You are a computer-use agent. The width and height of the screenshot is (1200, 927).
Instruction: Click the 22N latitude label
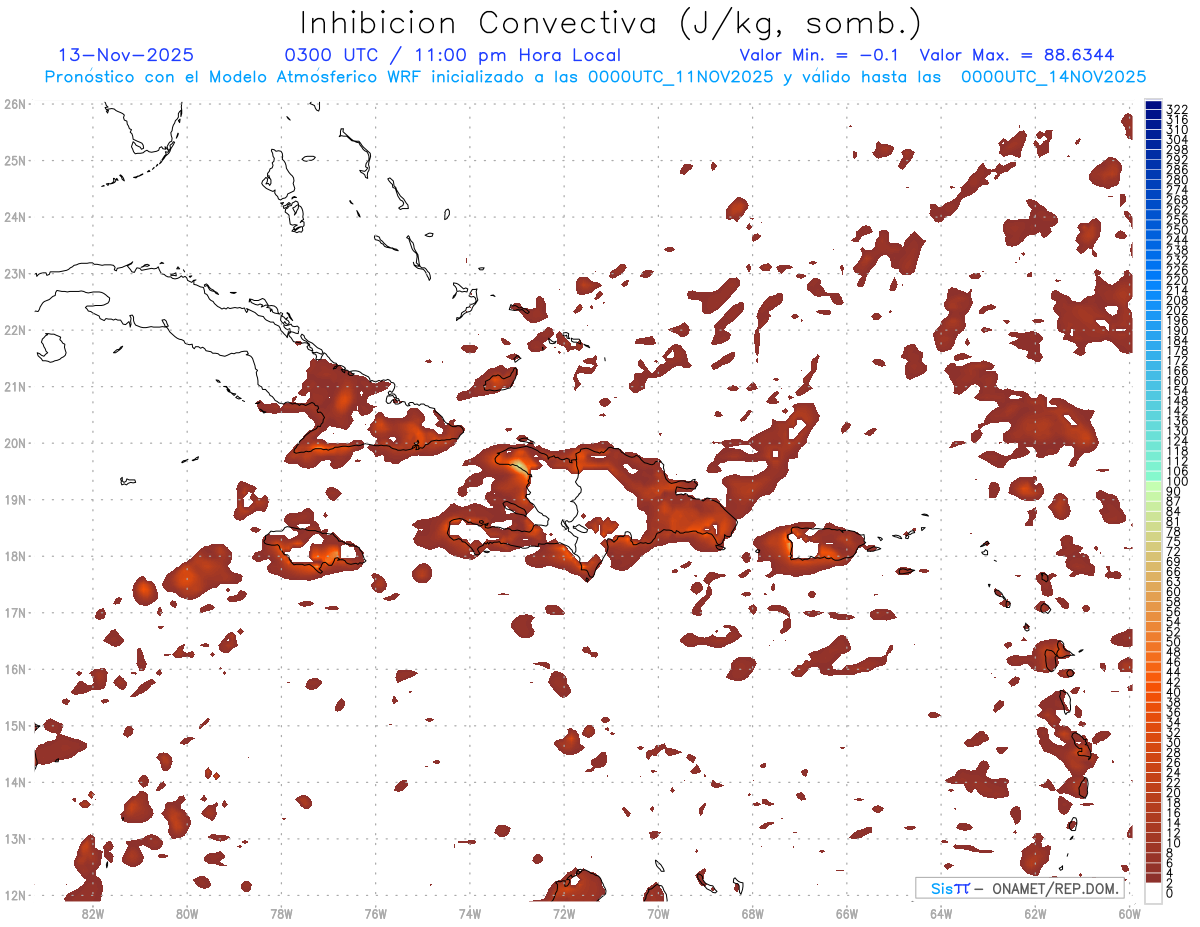tap(14, 329)
